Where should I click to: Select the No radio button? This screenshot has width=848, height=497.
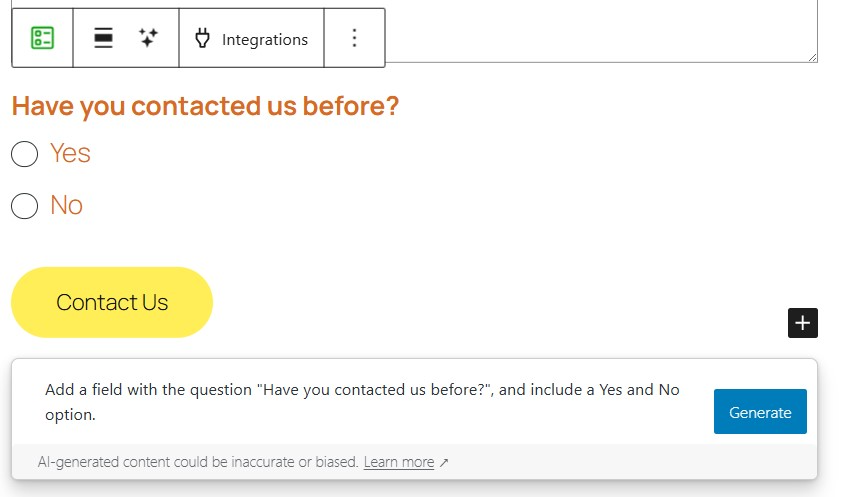coord(24,206)
